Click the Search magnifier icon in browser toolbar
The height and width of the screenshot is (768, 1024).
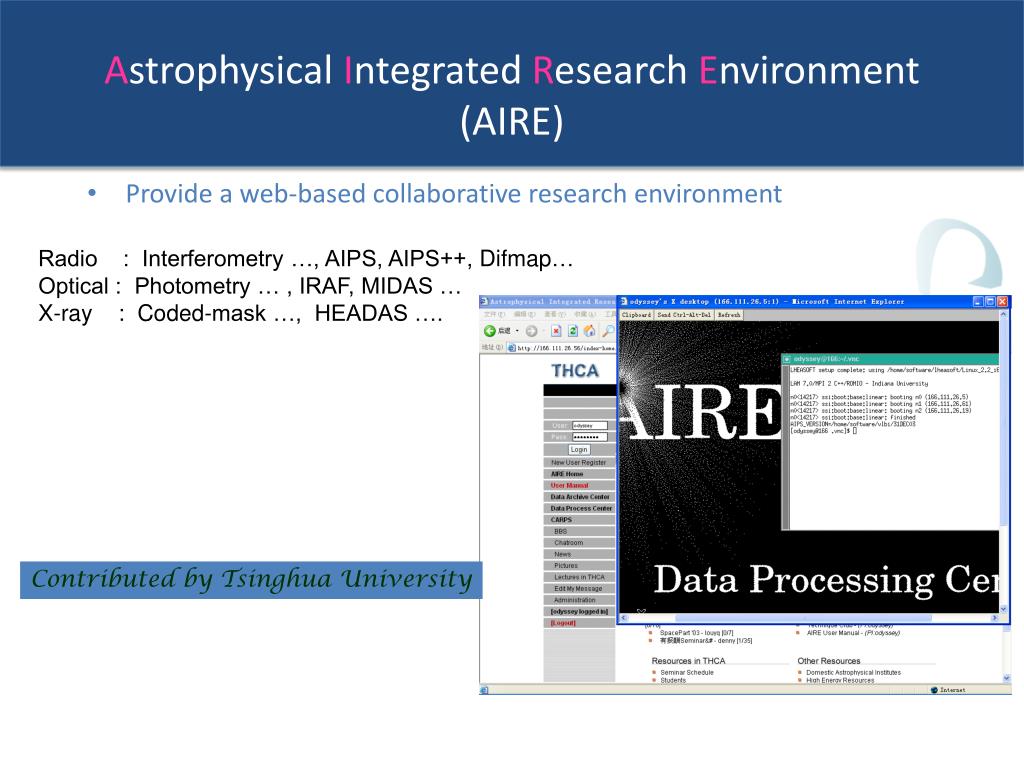coord(608,331)
